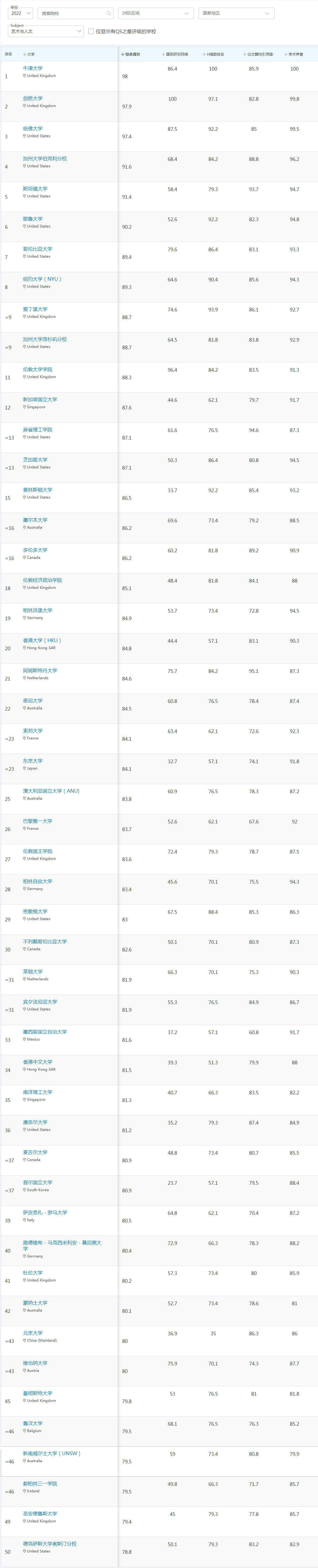Open 北京大学 university link
Viewport: 318px width, 1568px height.
pos(33,1333)
